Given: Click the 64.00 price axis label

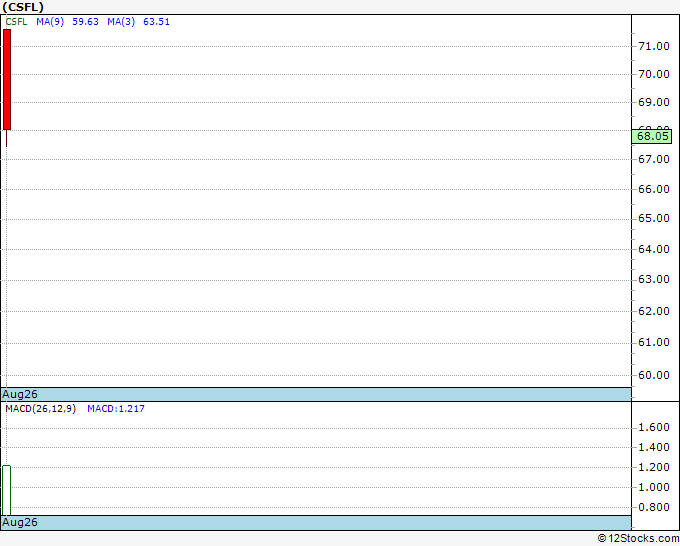Looking at the screenshot, I should 654,249.
